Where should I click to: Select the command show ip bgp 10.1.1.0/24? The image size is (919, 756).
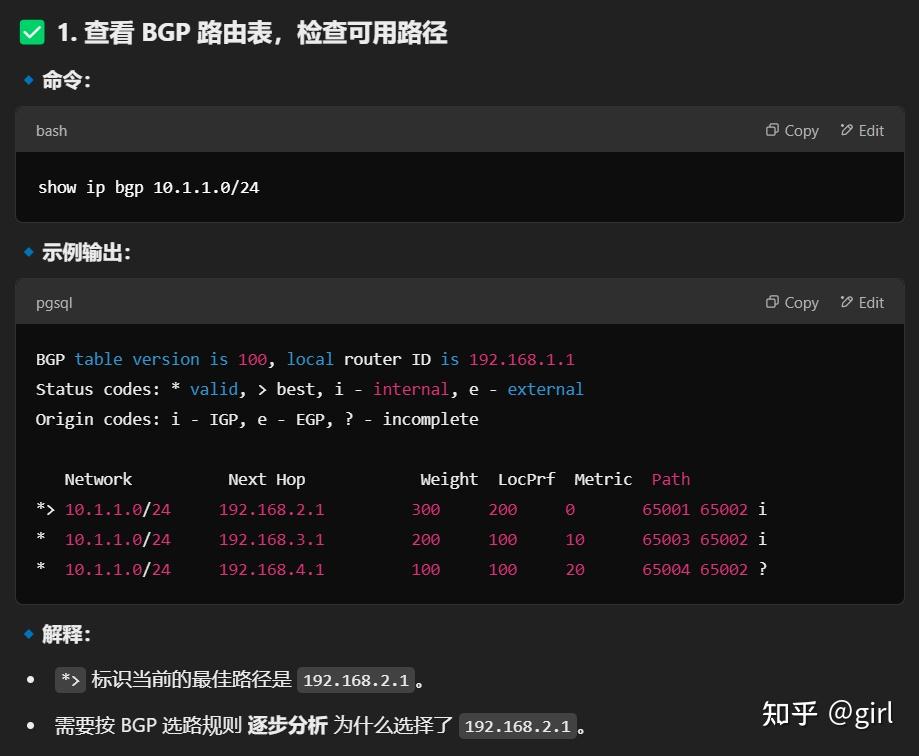[x=148, y=187]
